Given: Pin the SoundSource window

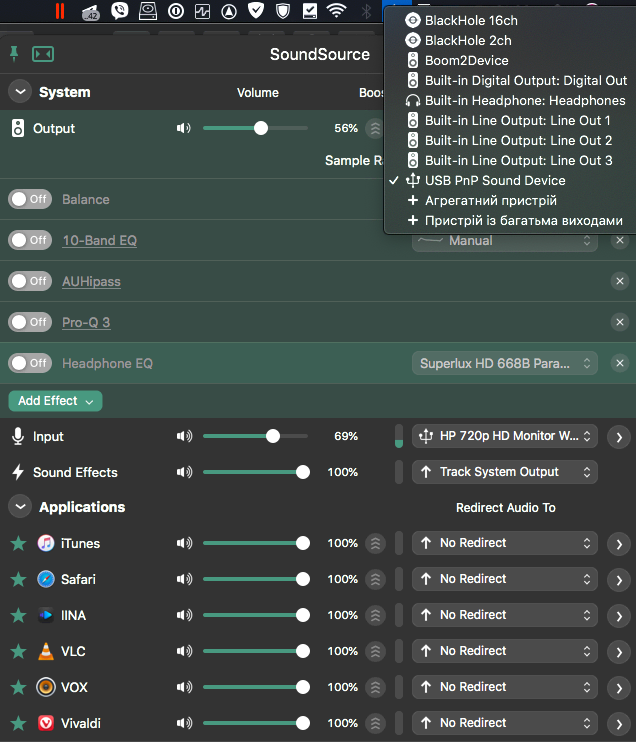Looking at the screenshot, I should (x=14, y=54).
